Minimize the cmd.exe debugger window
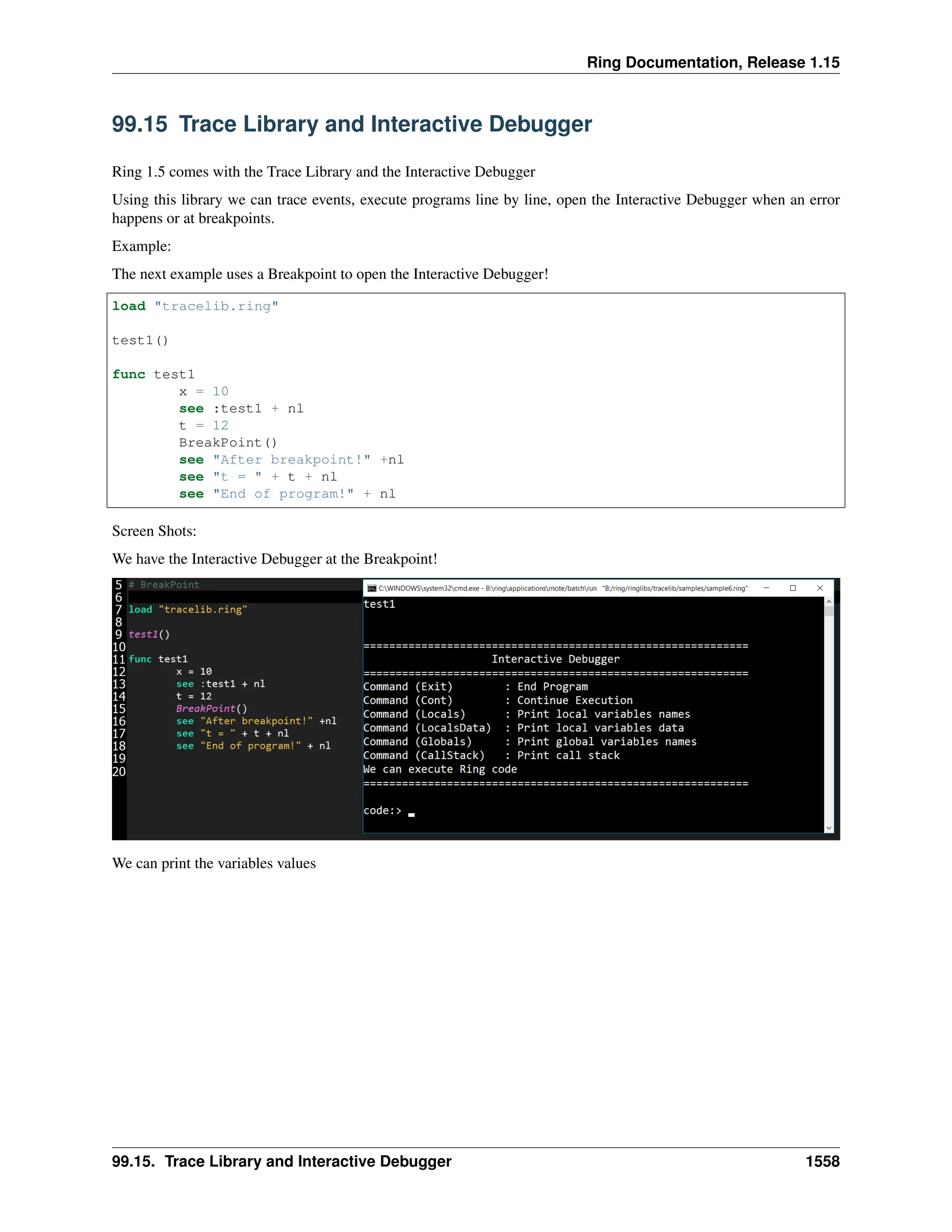 click(x=766, y=588)
